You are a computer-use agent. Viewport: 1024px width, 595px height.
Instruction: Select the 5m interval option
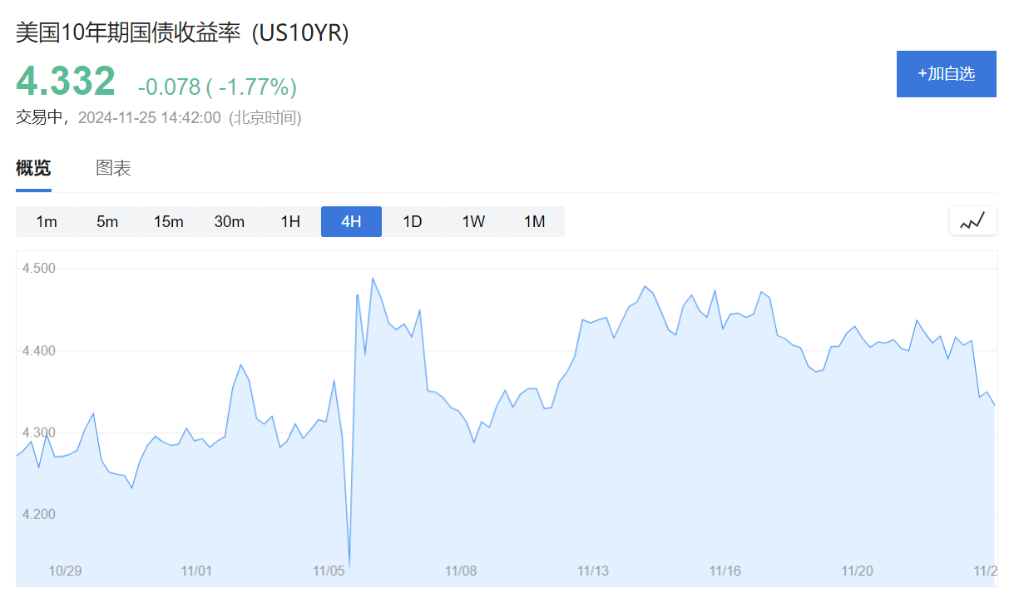pyautogui.click(x=107, y=222)
